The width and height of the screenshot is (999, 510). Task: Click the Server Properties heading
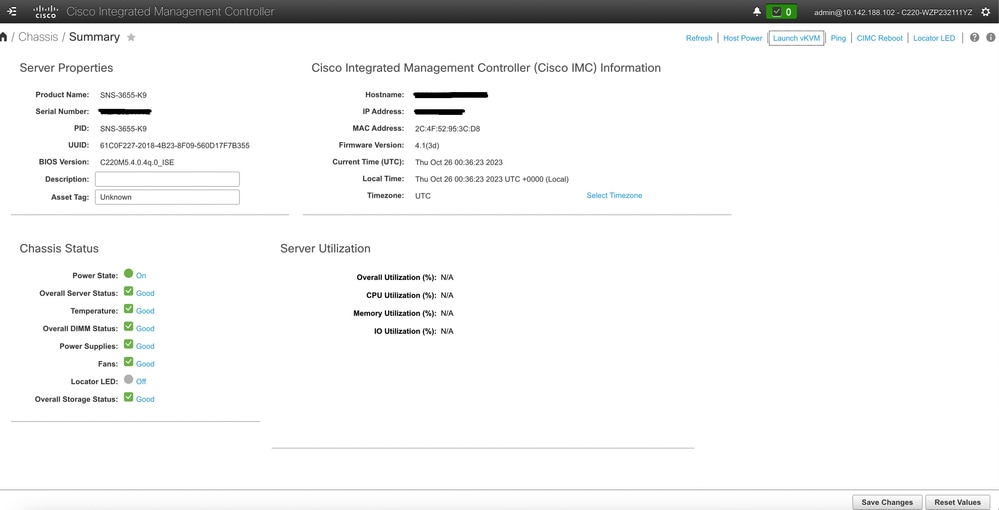click(66, 68)
